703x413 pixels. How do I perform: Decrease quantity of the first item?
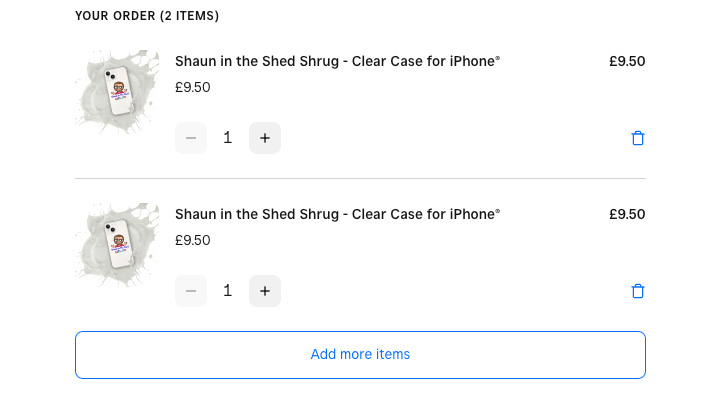191,138
